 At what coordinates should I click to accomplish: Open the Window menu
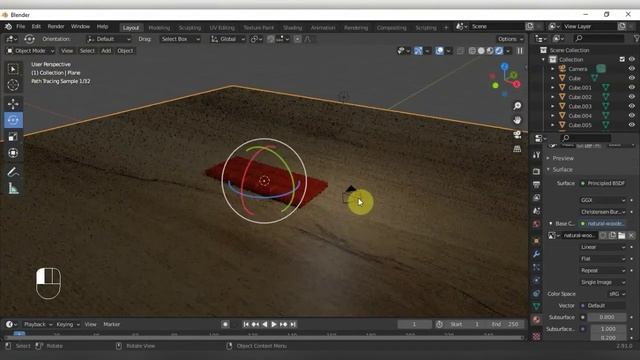click(x=80, y=27)
